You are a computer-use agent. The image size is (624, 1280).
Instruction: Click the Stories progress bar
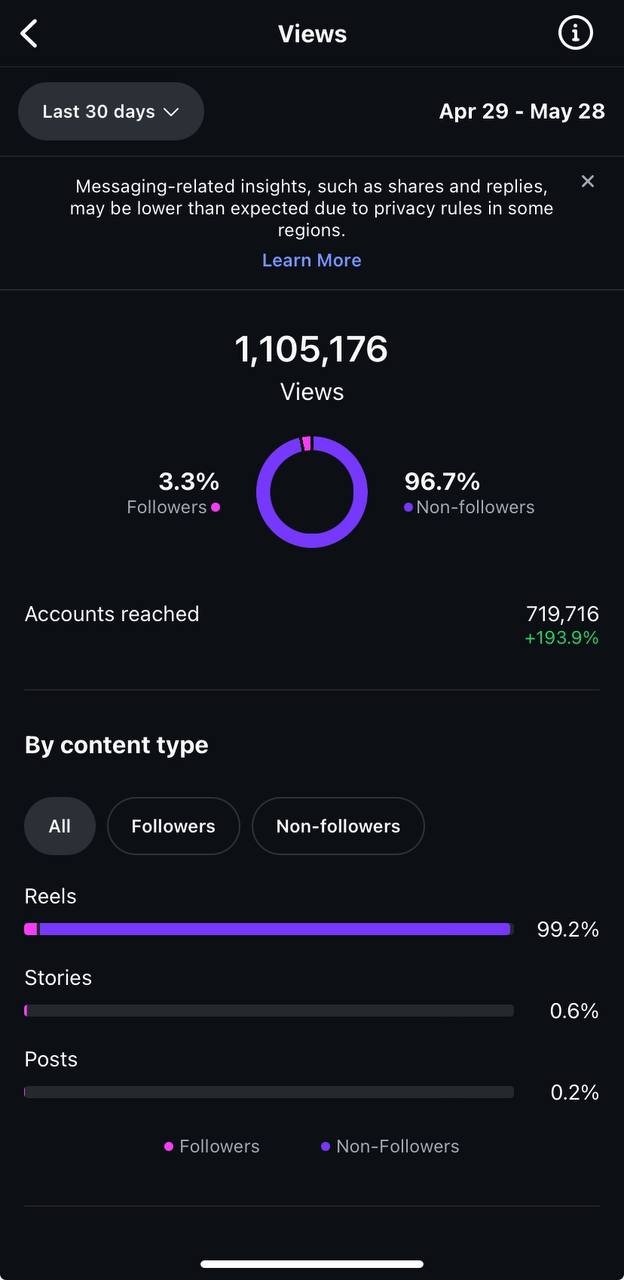268,1011
